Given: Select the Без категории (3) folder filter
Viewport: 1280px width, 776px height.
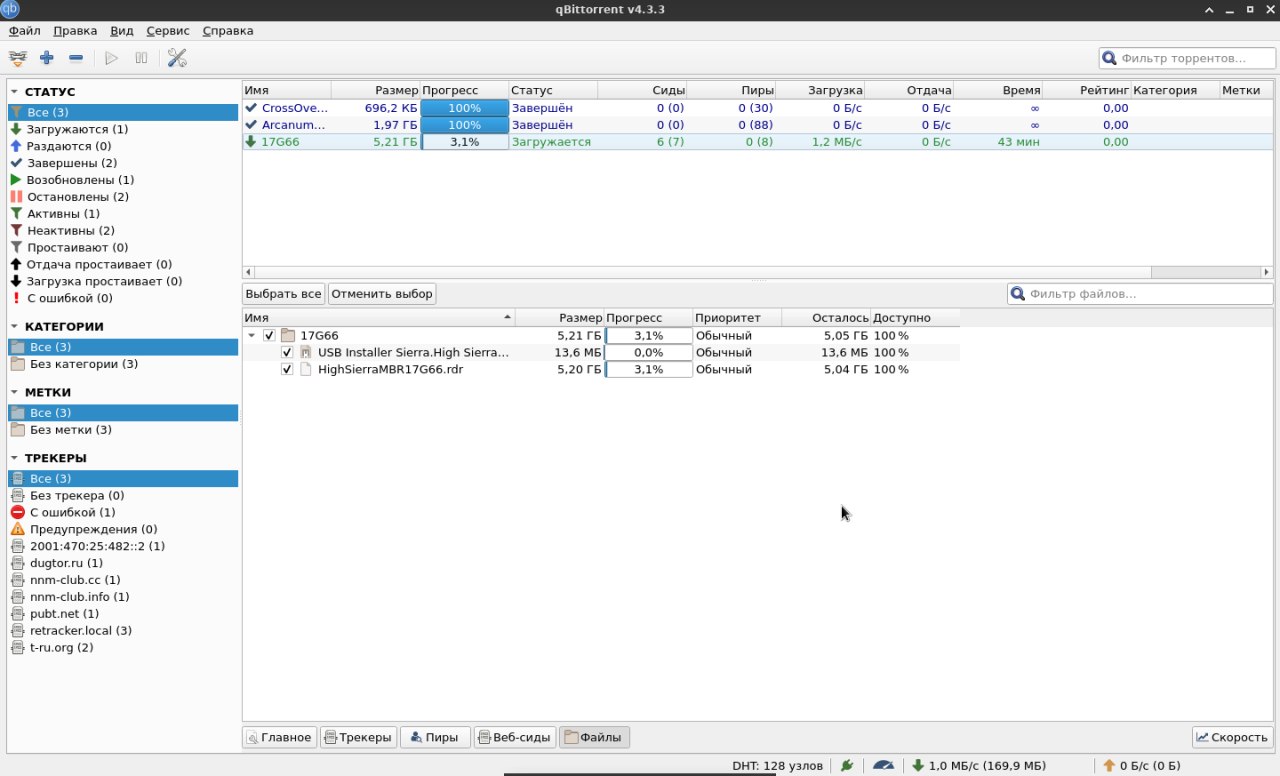Looking at the screenshot, I should 123,364.
